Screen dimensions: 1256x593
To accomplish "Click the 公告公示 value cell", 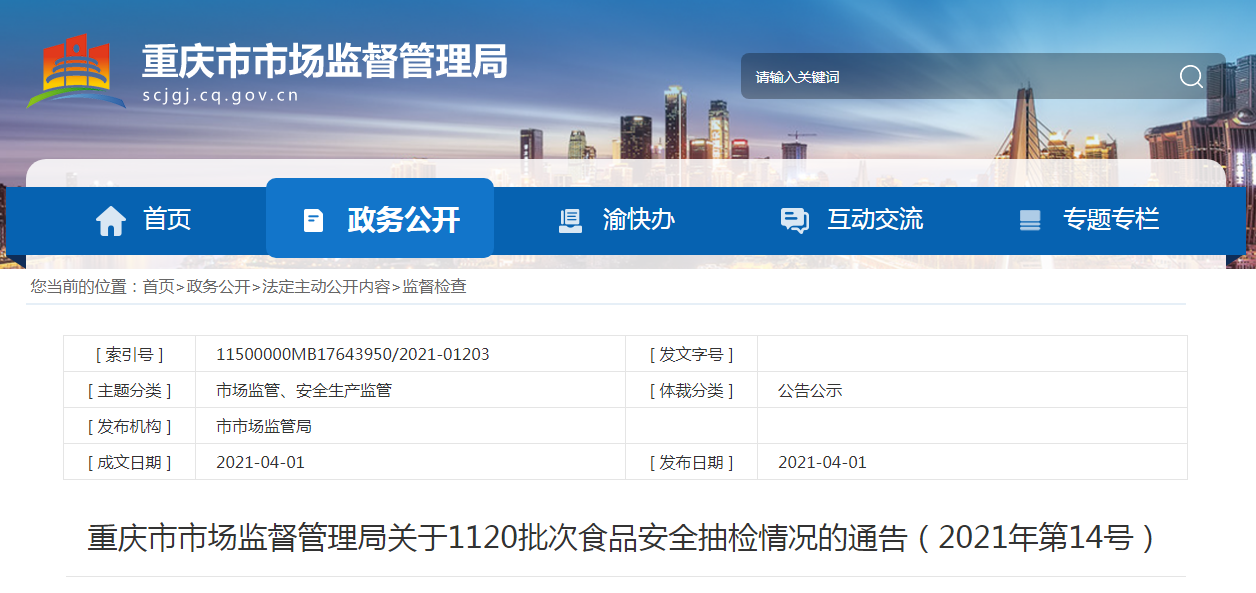I will [972, 390].
